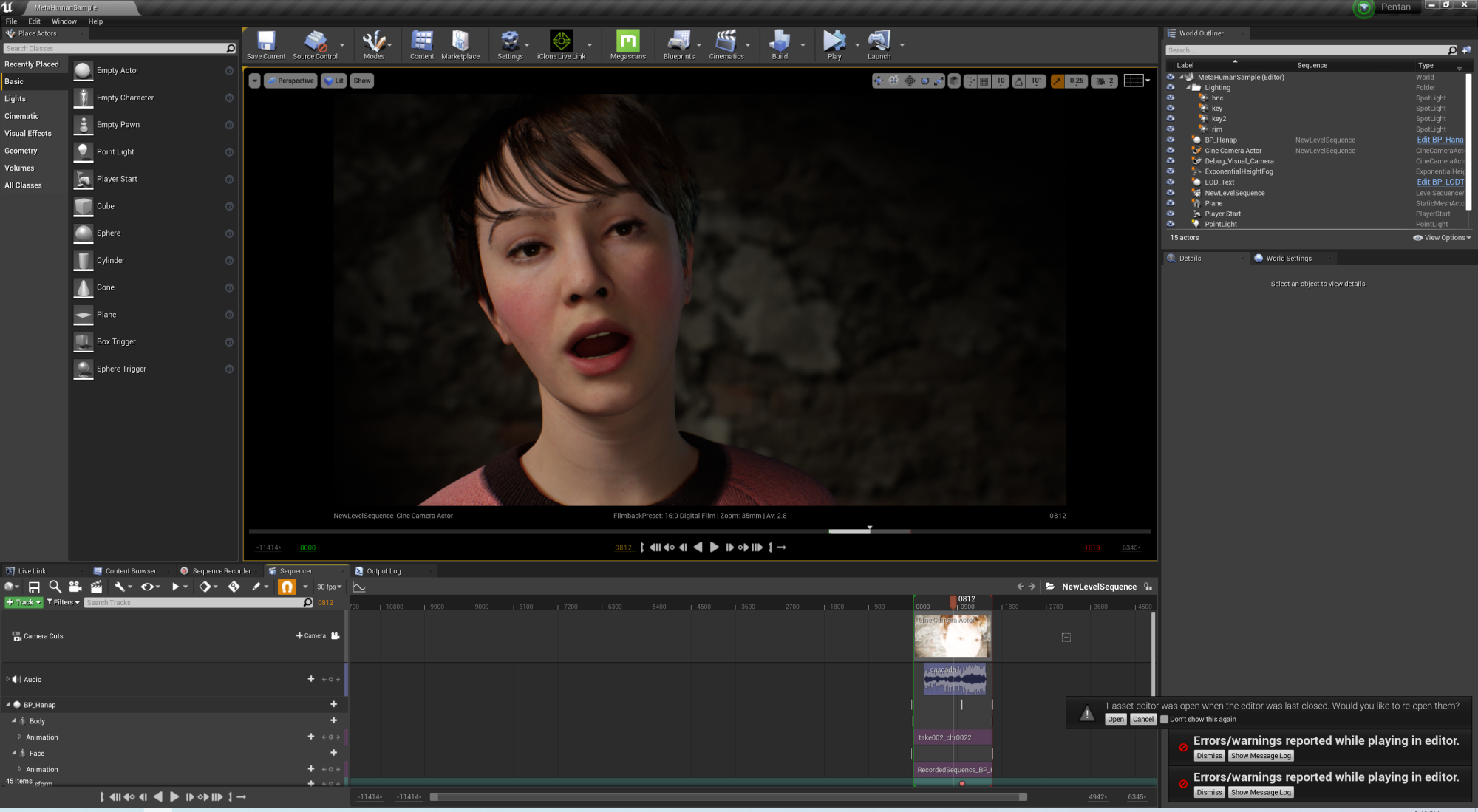Open the Modes toolbar icon
Viewport: 1478px width, 812px height.
[x=374, y=44]
